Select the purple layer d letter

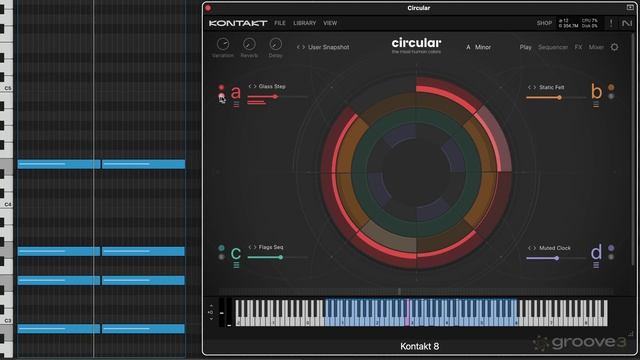596,252
